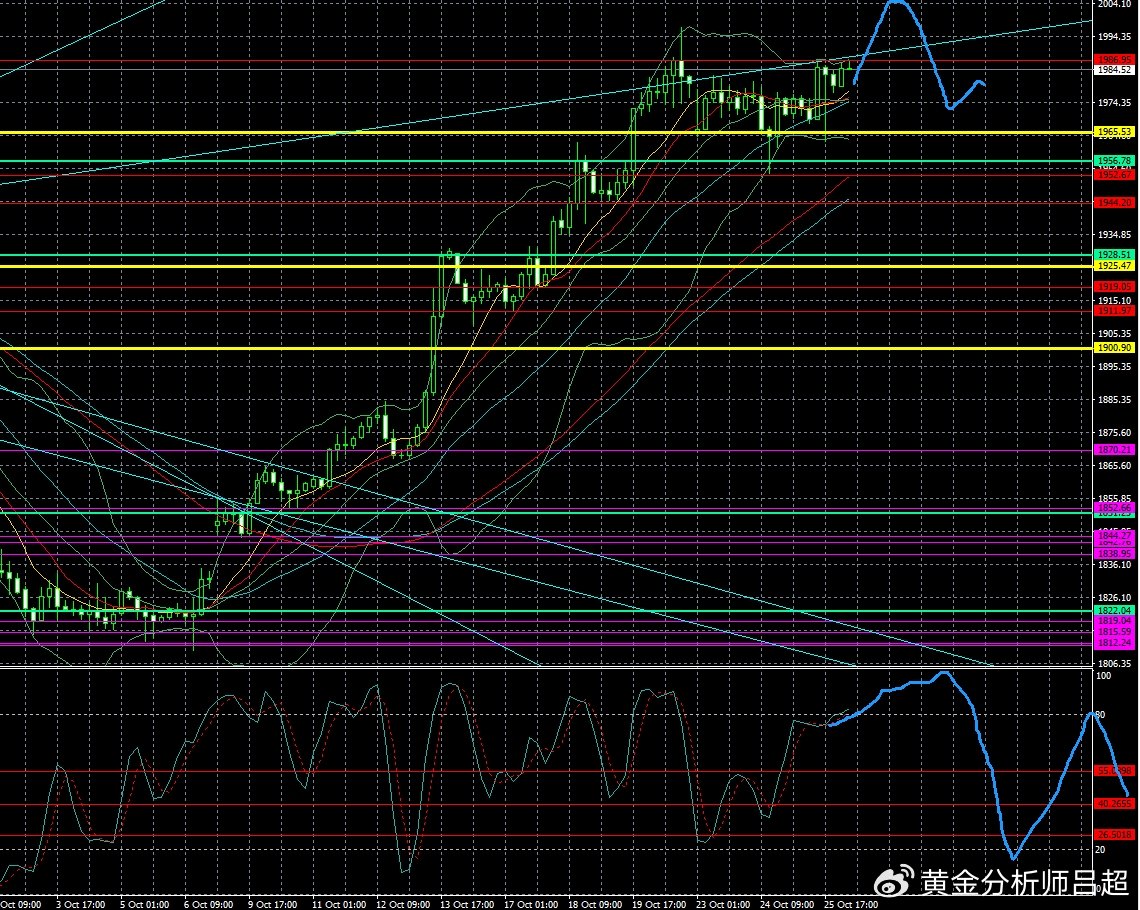This screenshot has height=910, width=1140.
Task: Select the magenta 1852.66 level tag
Action: point(1114,507)
